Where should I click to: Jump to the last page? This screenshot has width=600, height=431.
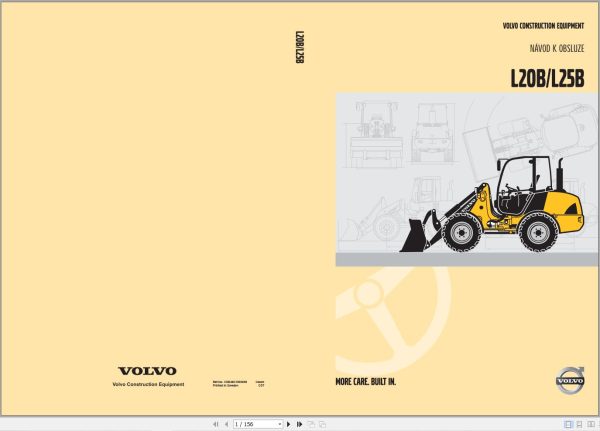(300, 424)
